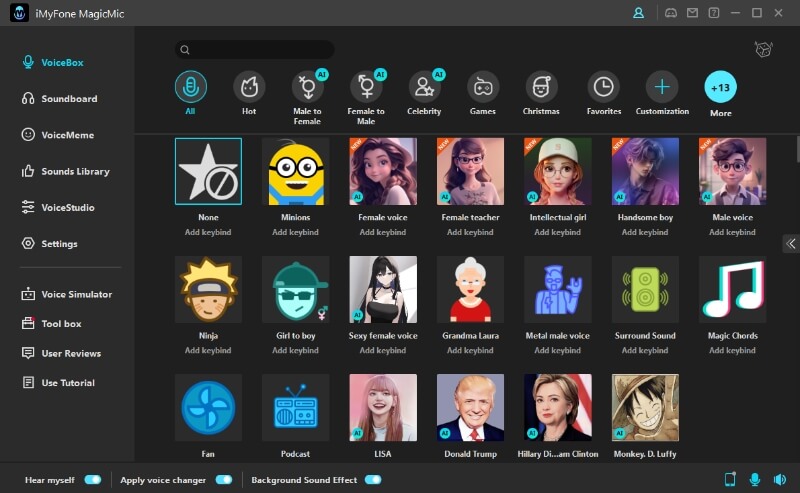Switch to VoiceStudio in sidebar

pos(68,207)
